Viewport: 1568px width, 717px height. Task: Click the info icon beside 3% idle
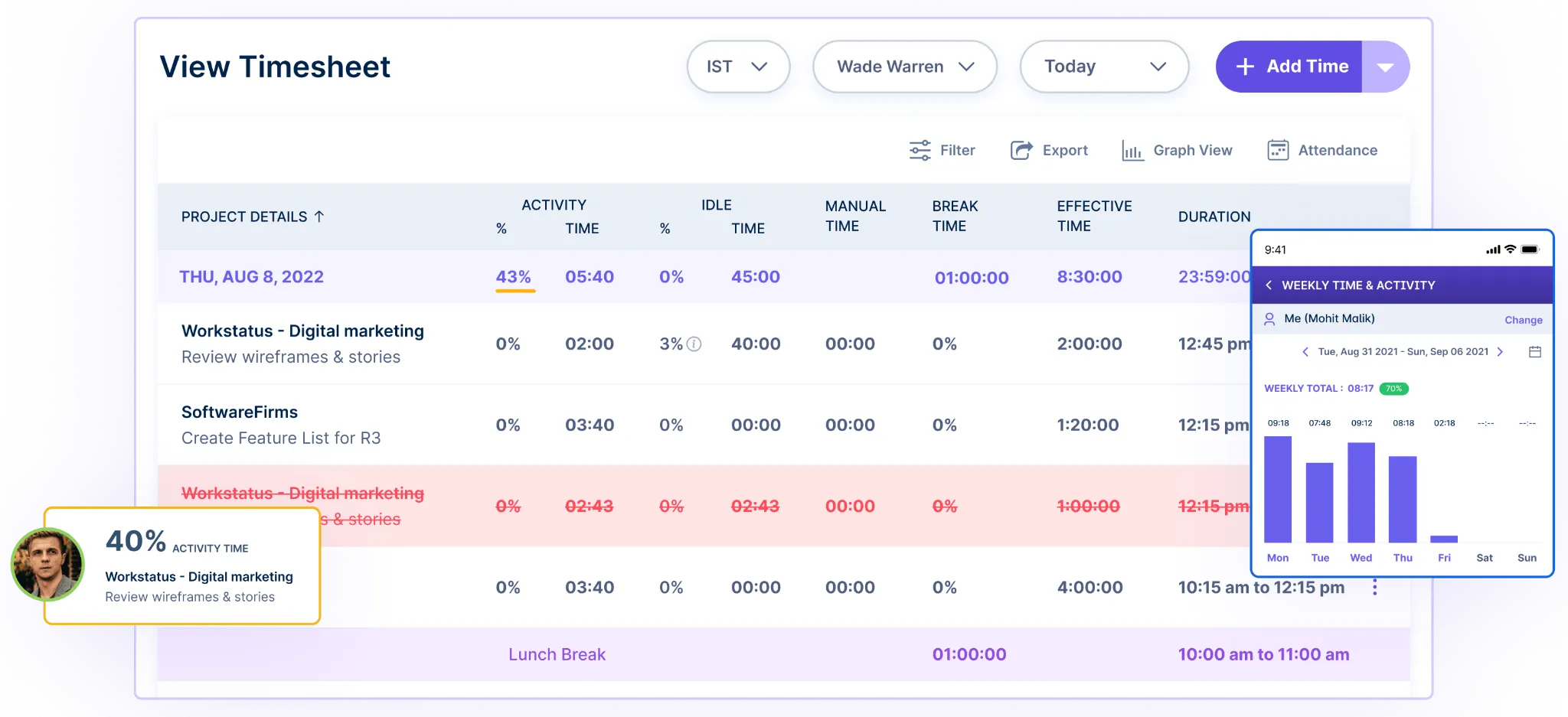(694, 344)
